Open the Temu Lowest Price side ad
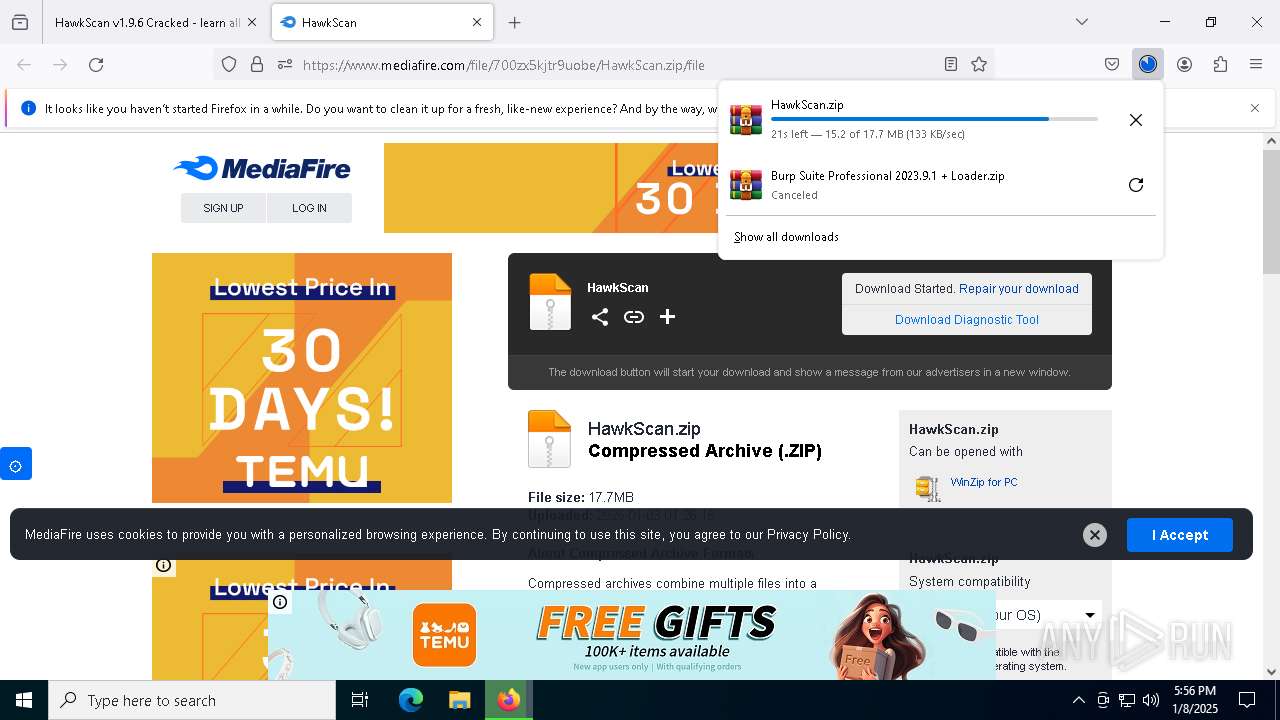Viewport: 1280px width, 720px height. (302, 378)
